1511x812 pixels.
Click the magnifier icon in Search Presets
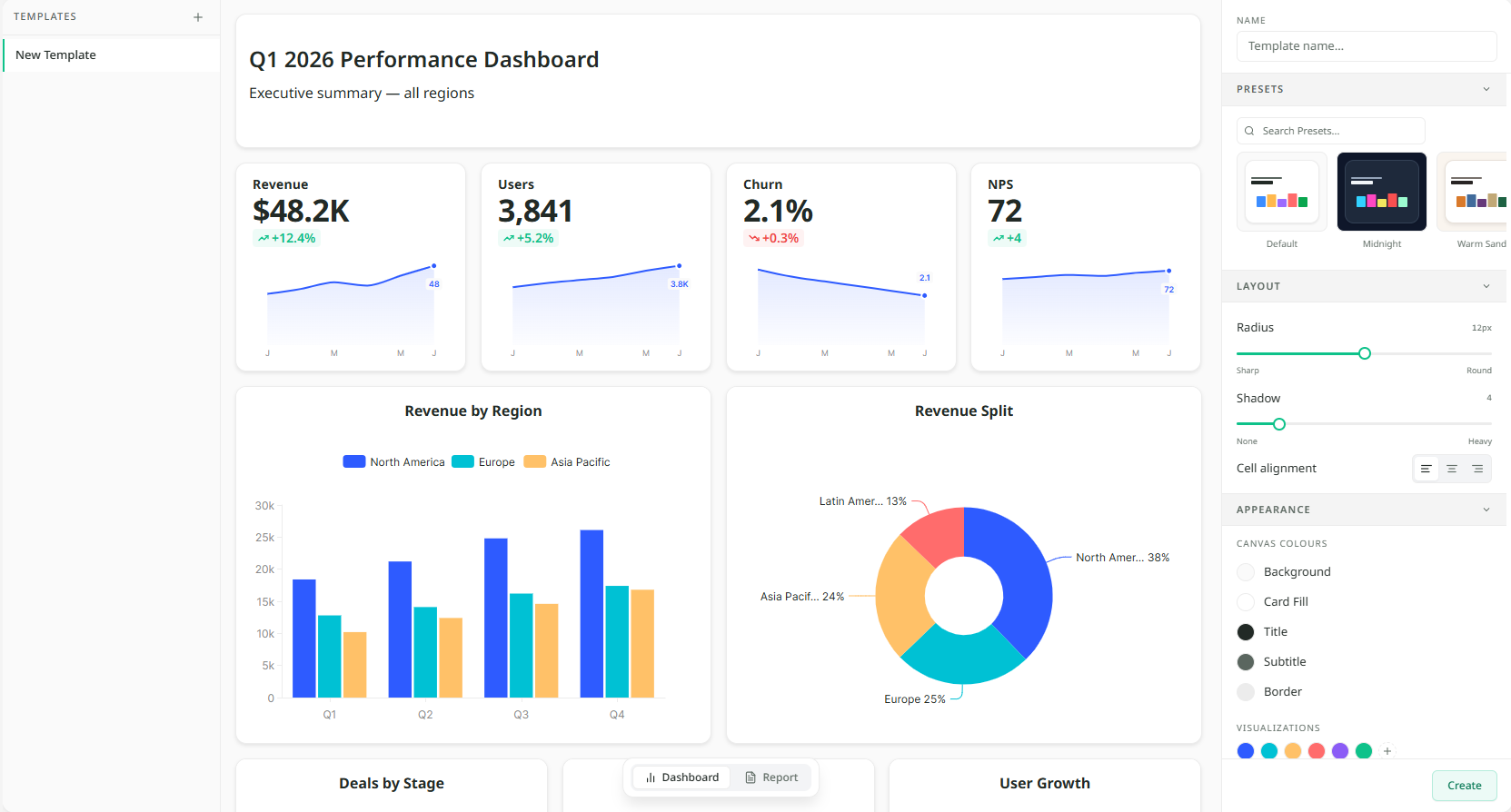[1249, 131]
